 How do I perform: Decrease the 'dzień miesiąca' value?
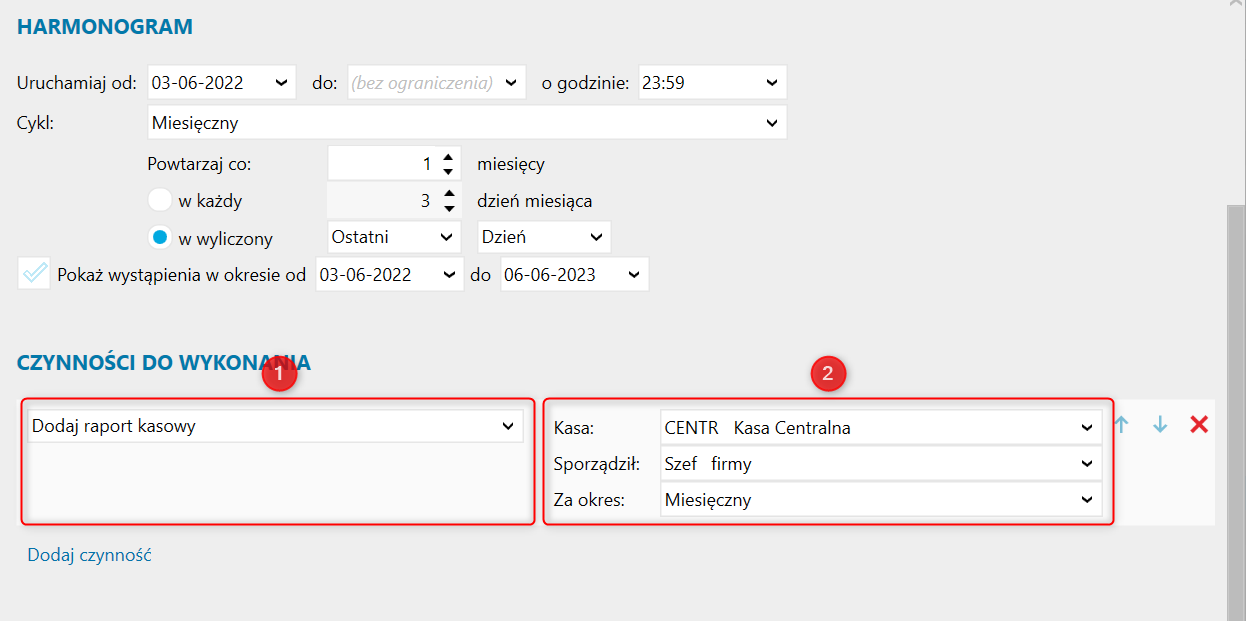coord(449,208)
